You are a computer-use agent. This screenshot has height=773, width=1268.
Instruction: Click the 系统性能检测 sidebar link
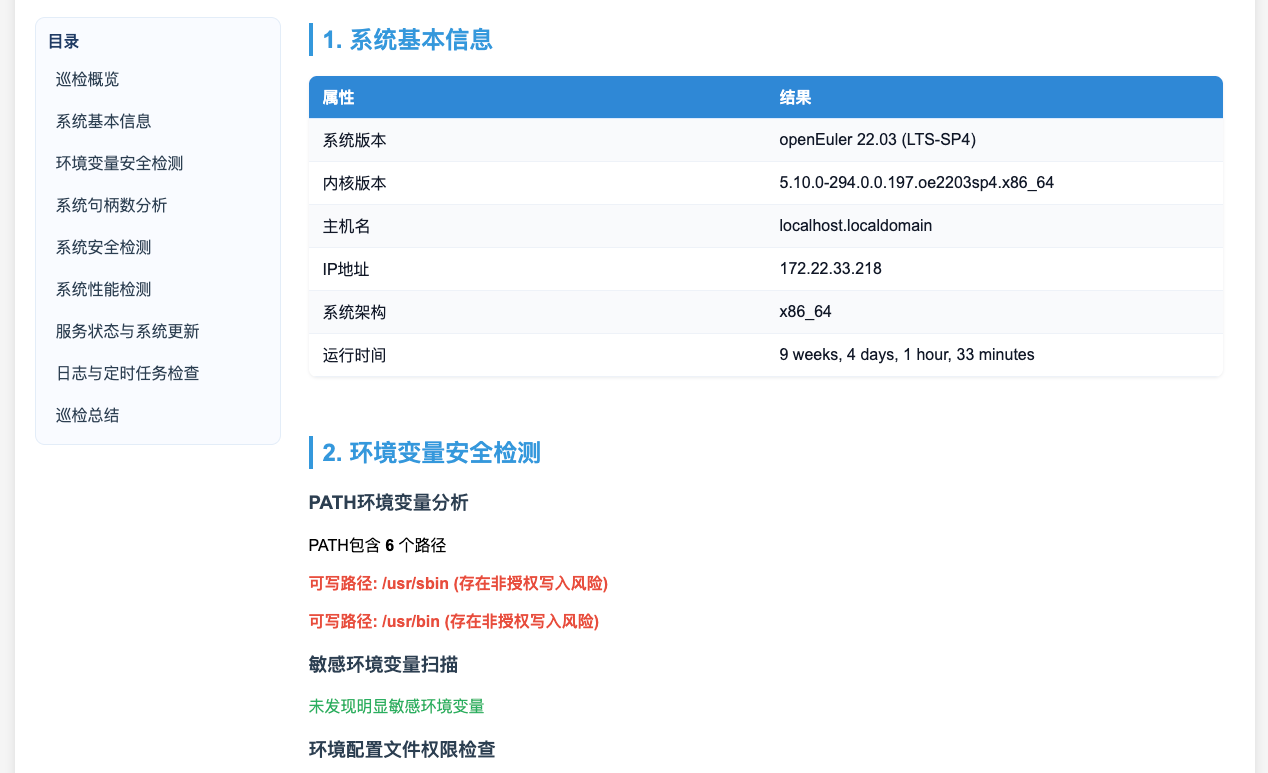[x=104, y=289]
